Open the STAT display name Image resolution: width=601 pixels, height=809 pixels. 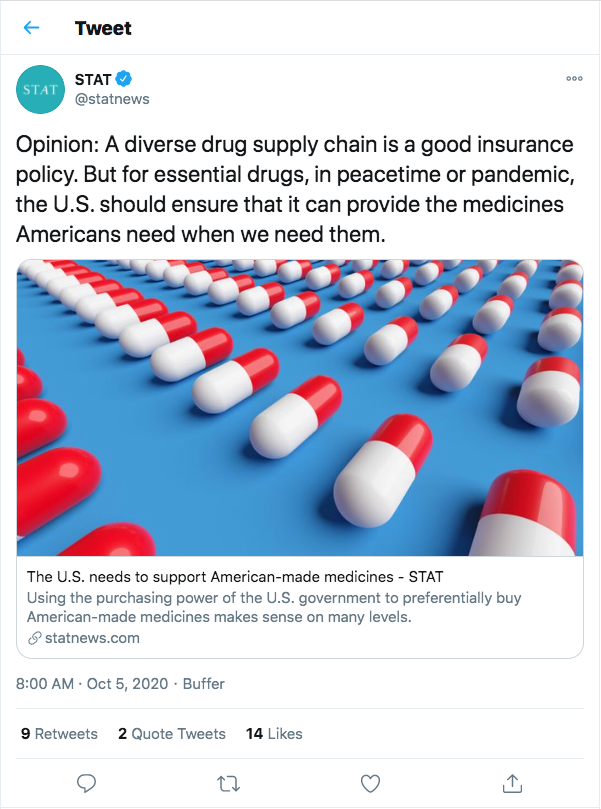pos(94,79)
